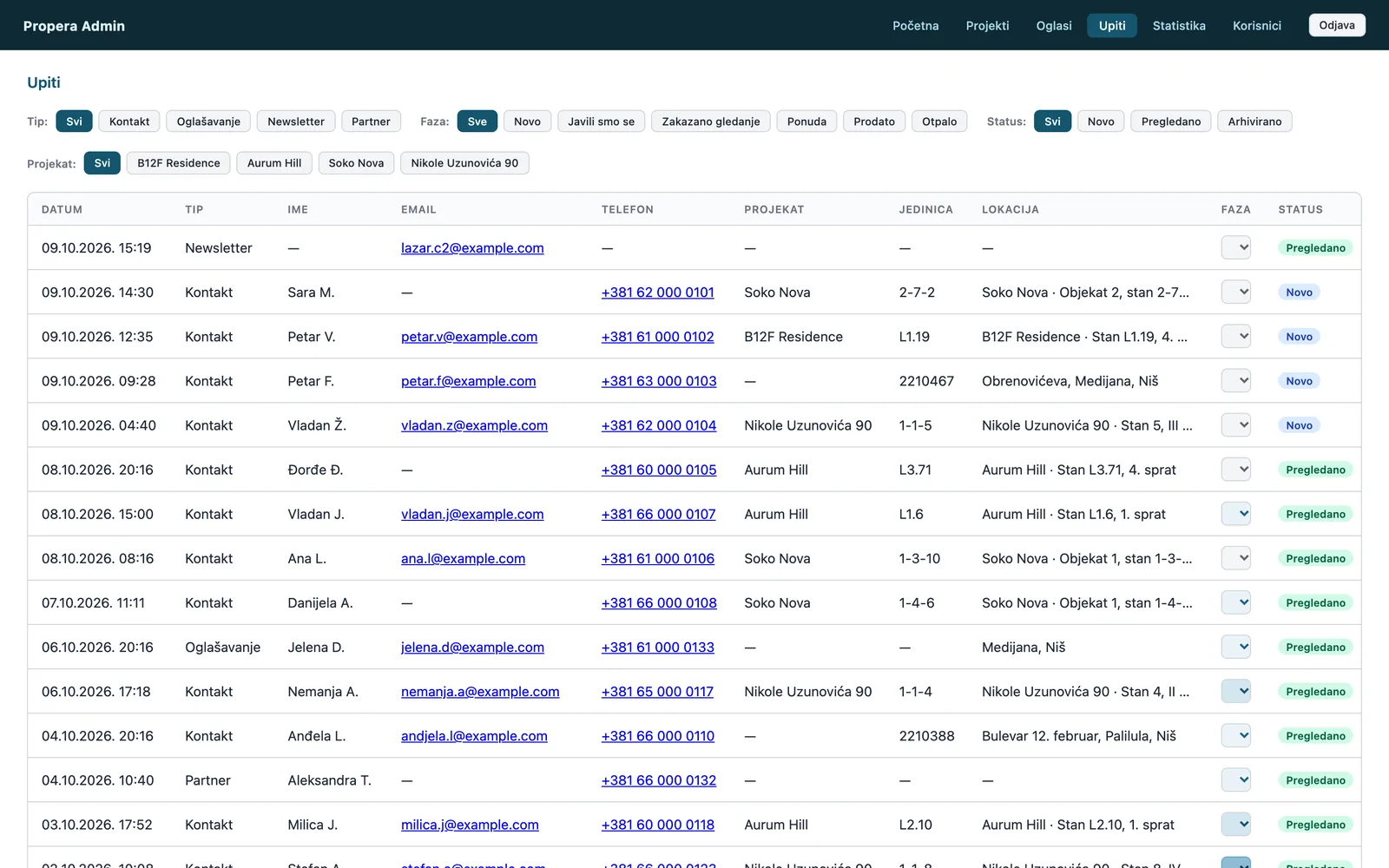This screenshot has height=868, width=1389.
Task: Open the Faza dropdown for Sara M. row
Action: pos(1235,292)
